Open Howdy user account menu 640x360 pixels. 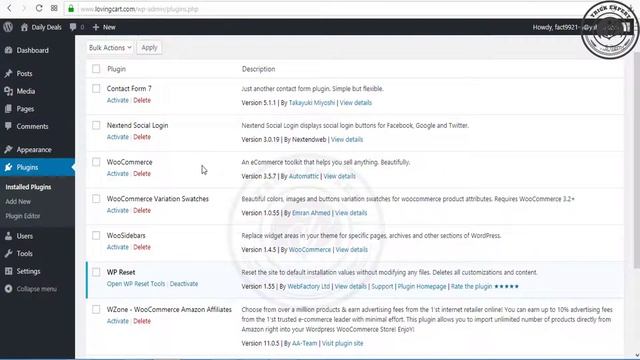[576, 27]
